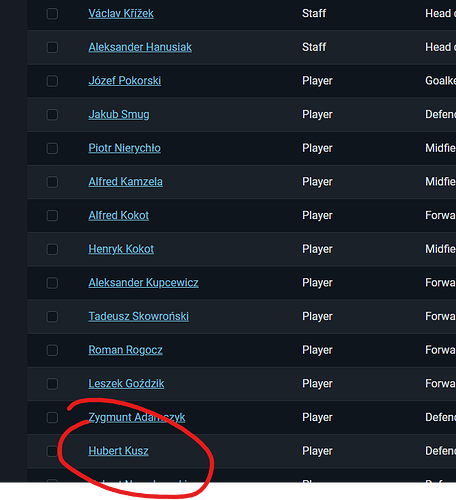Open Aleksander Kupcewicz's profile link
This screenshot has width=456, height=500.
coord(143,283)
